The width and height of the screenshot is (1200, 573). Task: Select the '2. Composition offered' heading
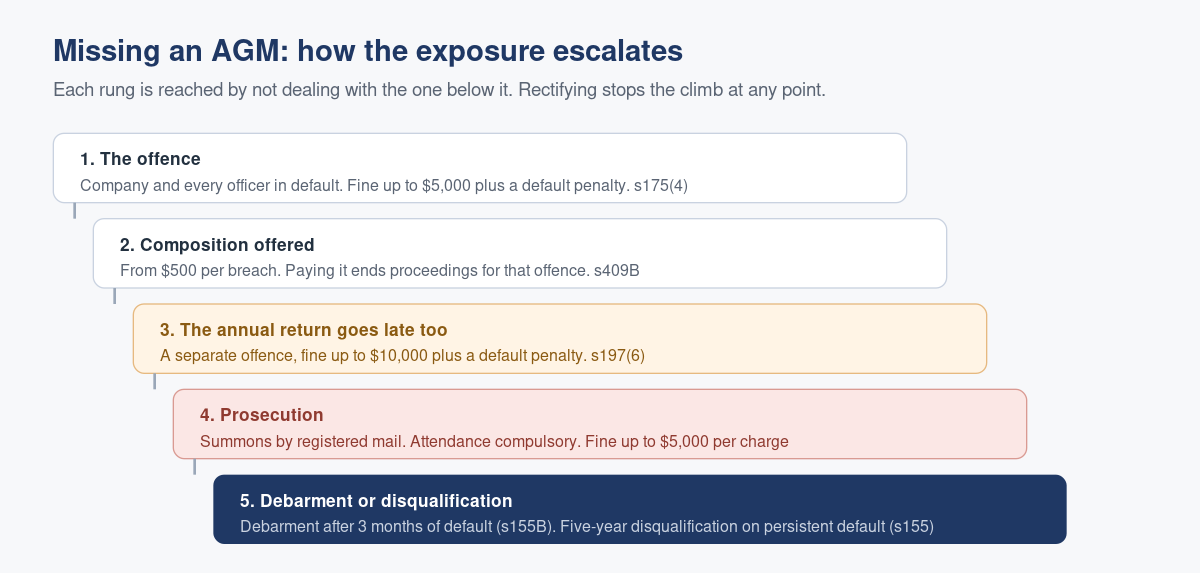coord(217,245)
